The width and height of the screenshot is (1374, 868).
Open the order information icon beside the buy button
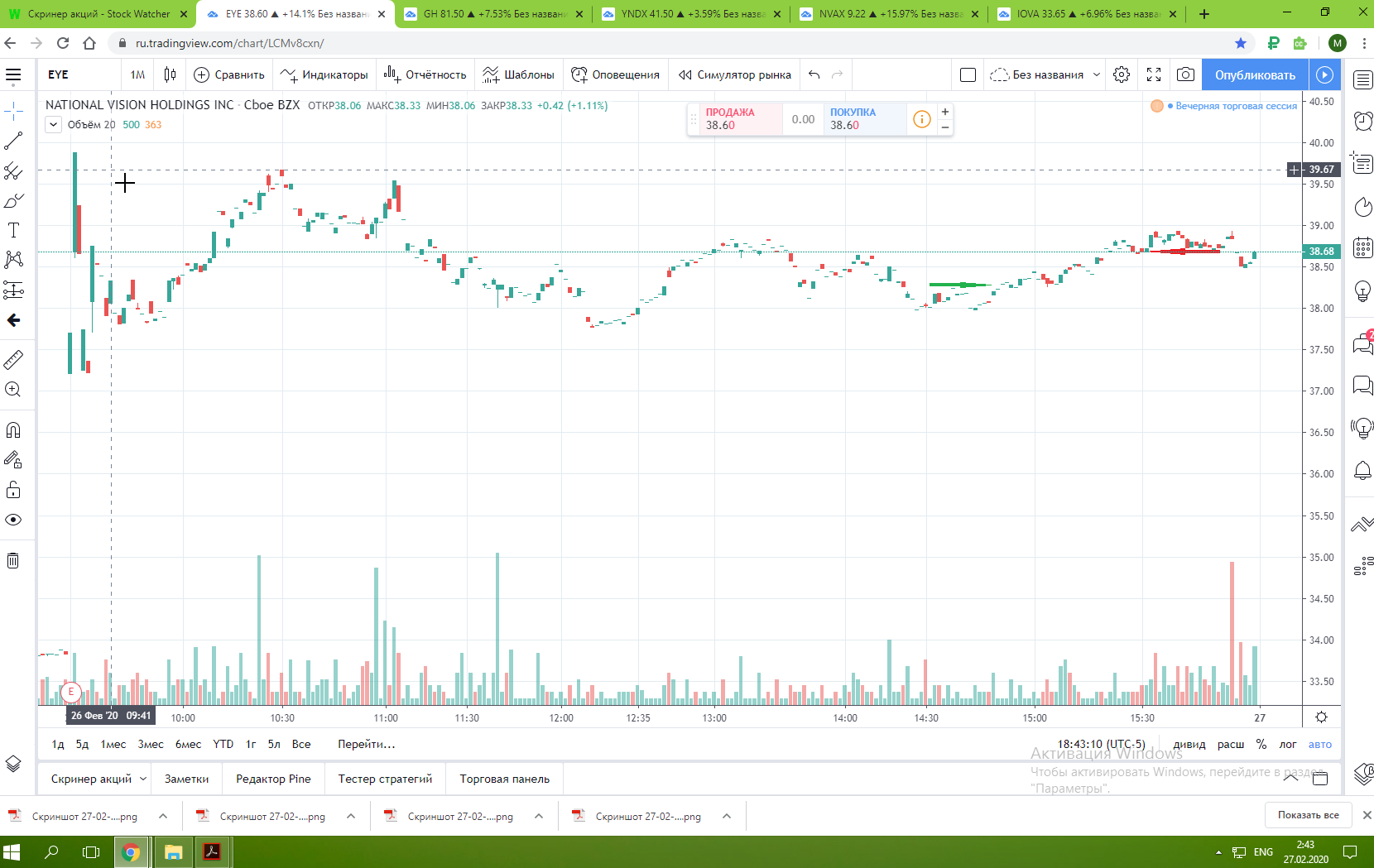[x=921, y=119]
